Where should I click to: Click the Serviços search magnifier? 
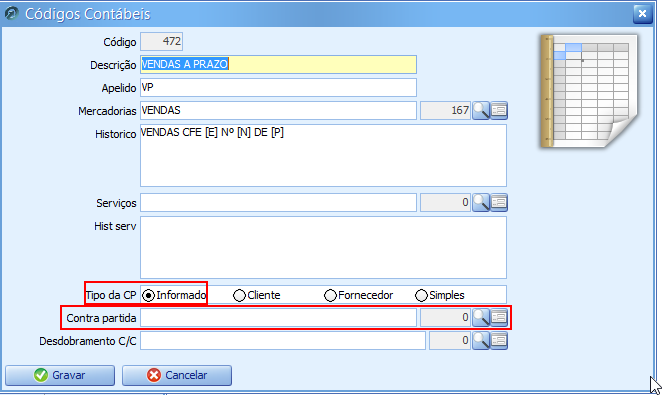point(481,203)
